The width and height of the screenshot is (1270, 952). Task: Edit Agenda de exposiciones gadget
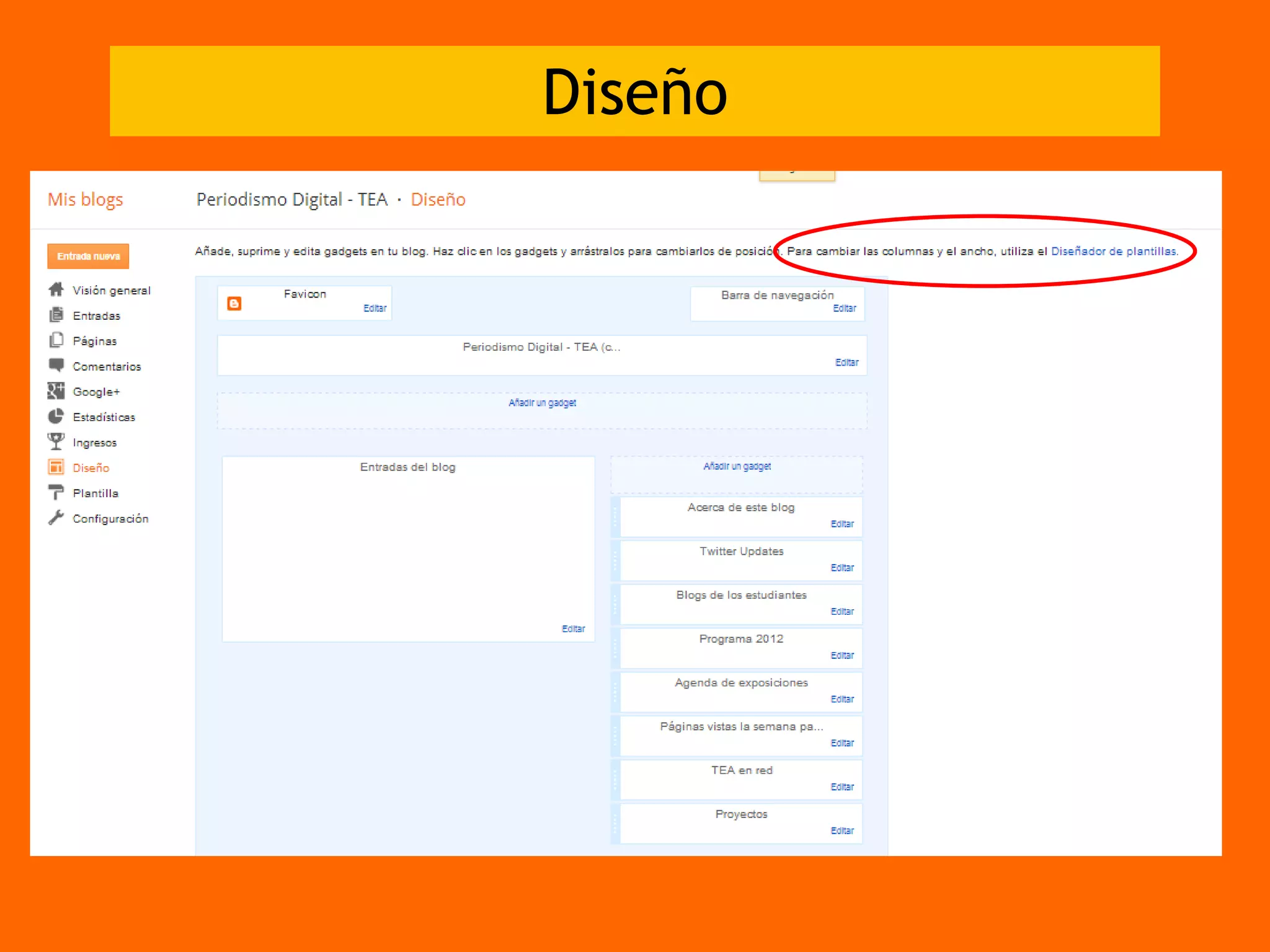pos(843,700)
